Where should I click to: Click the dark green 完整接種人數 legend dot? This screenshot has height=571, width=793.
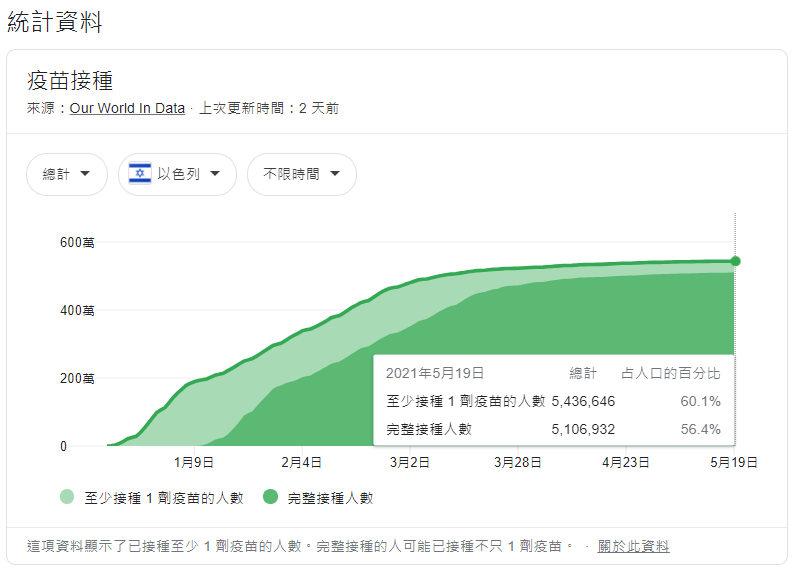point(271,497)
